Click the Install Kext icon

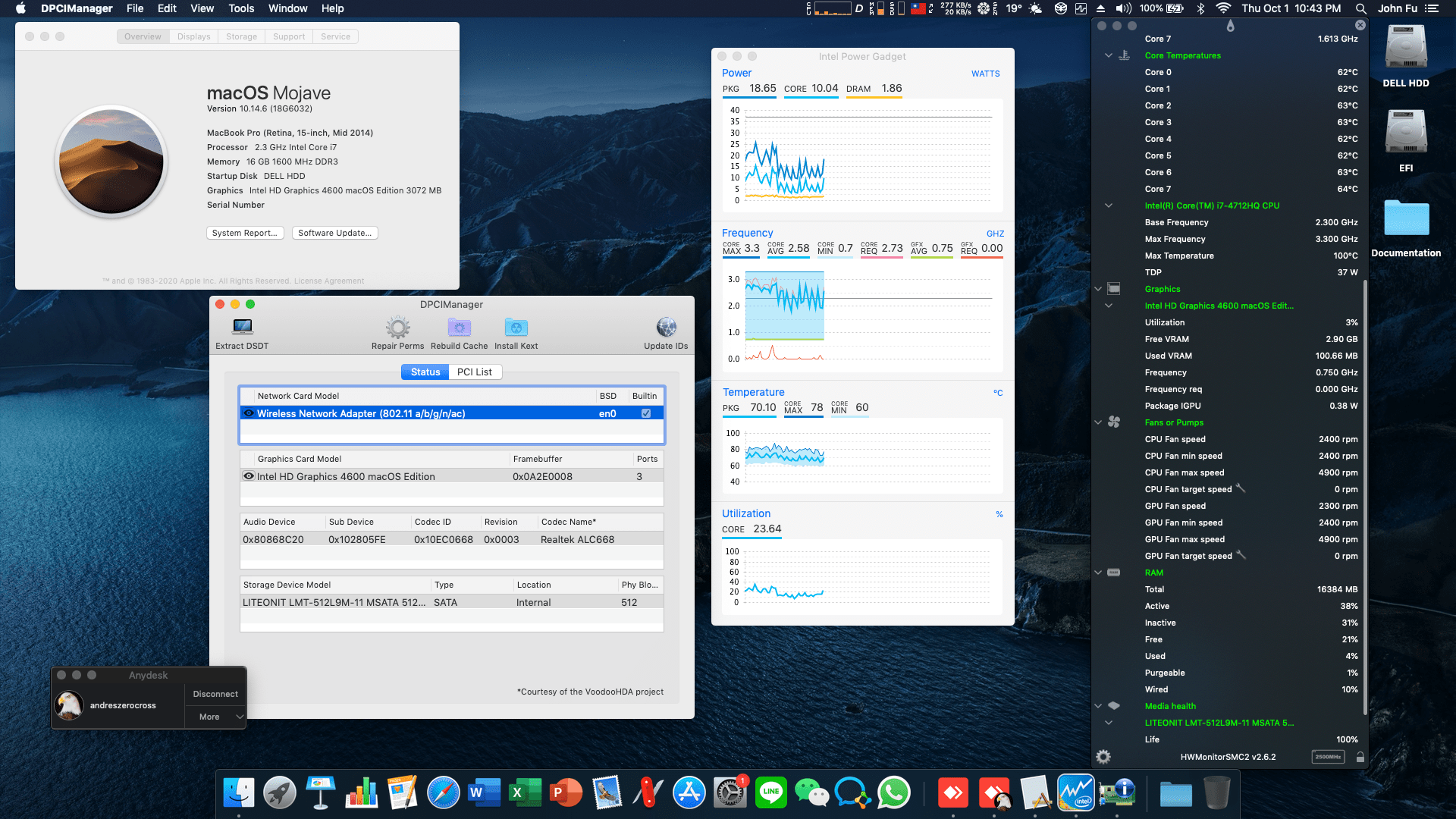516,328
